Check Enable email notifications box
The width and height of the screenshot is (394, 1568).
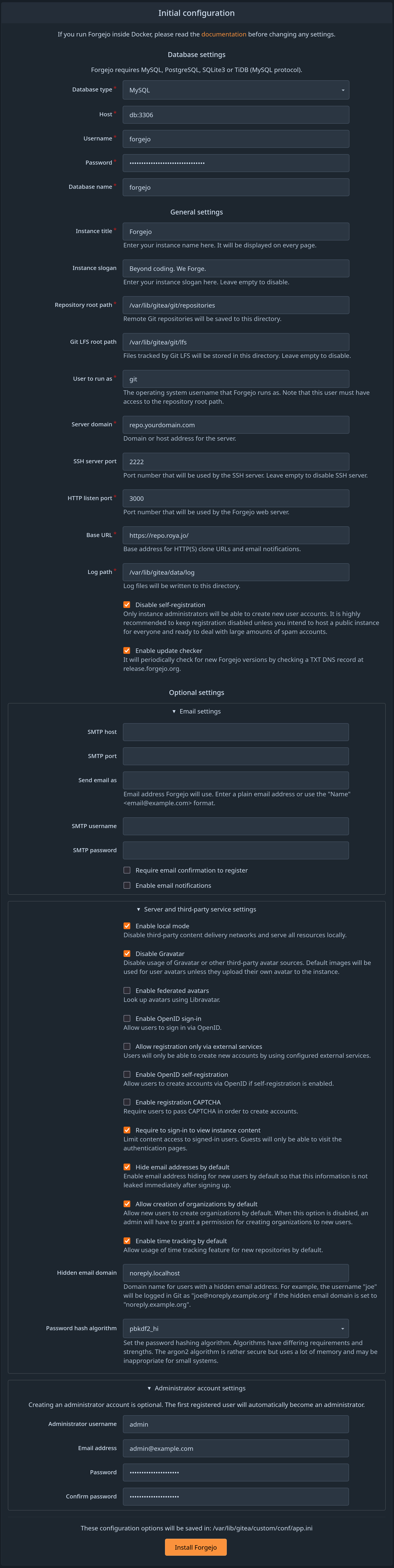click(127, 886)
